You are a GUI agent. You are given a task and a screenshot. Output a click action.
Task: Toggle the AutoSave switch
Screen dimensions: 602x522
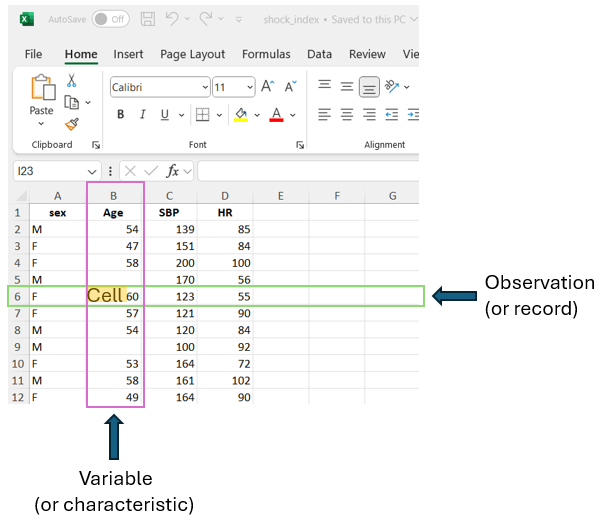click(x=110, y=19)
